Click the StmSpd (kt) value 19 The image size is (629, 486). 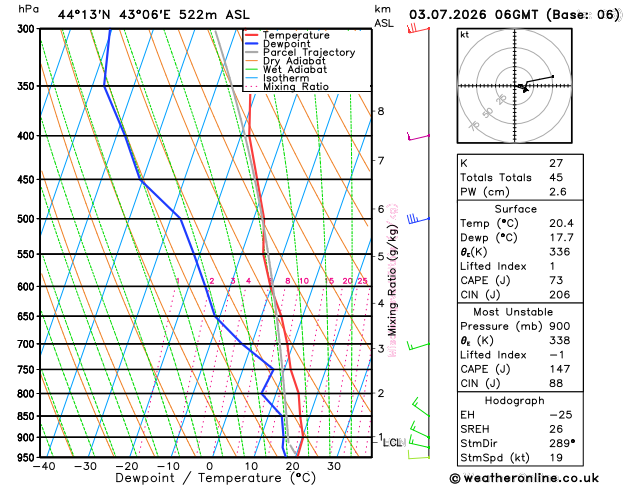(556, 458)
